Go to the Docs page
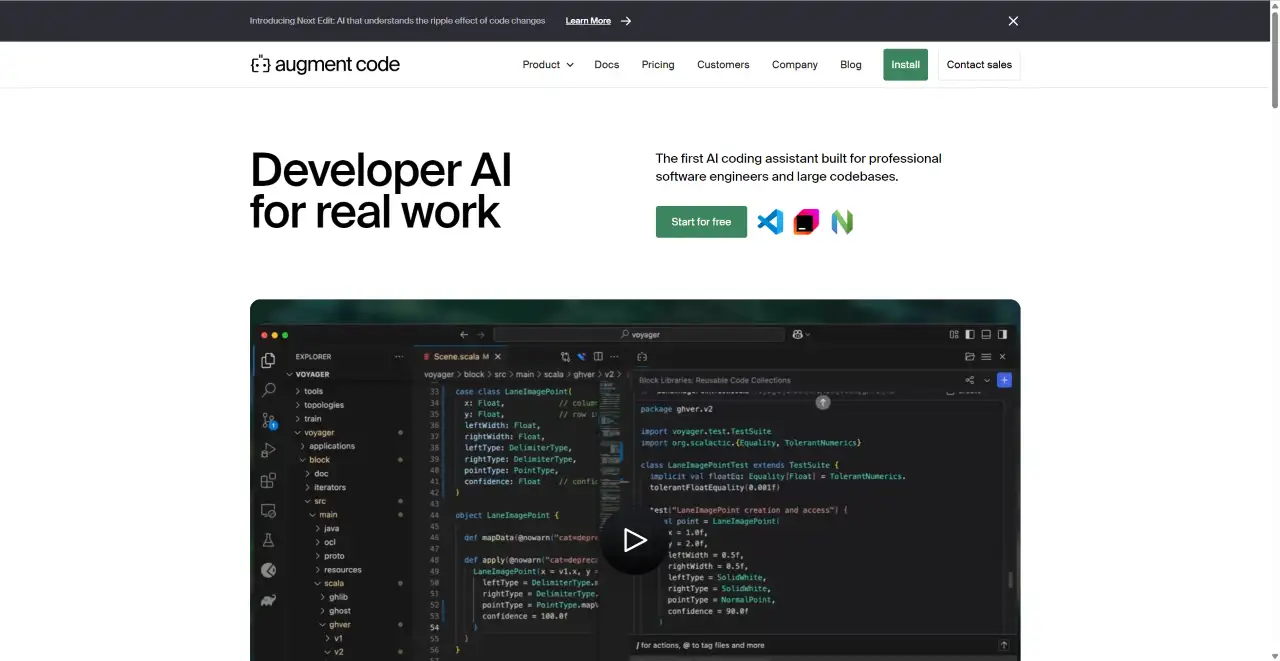 point(607,65)
